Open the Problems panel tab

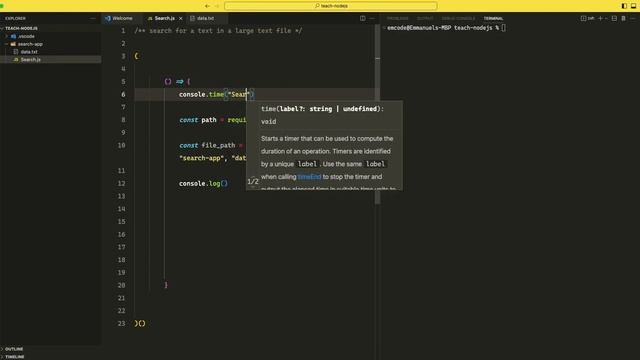[x=398, y=18]
